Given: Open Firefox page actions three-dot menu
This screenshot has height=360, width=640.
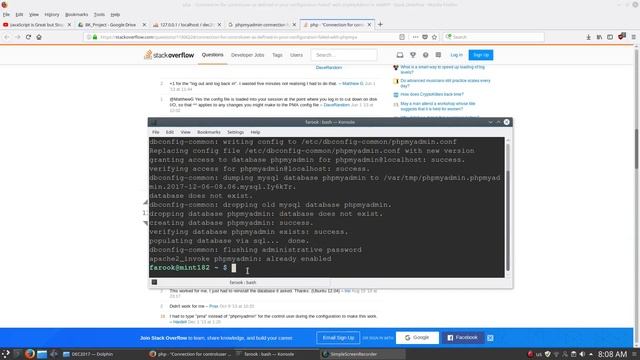Looking at the screenshot, I should point(416,37).
